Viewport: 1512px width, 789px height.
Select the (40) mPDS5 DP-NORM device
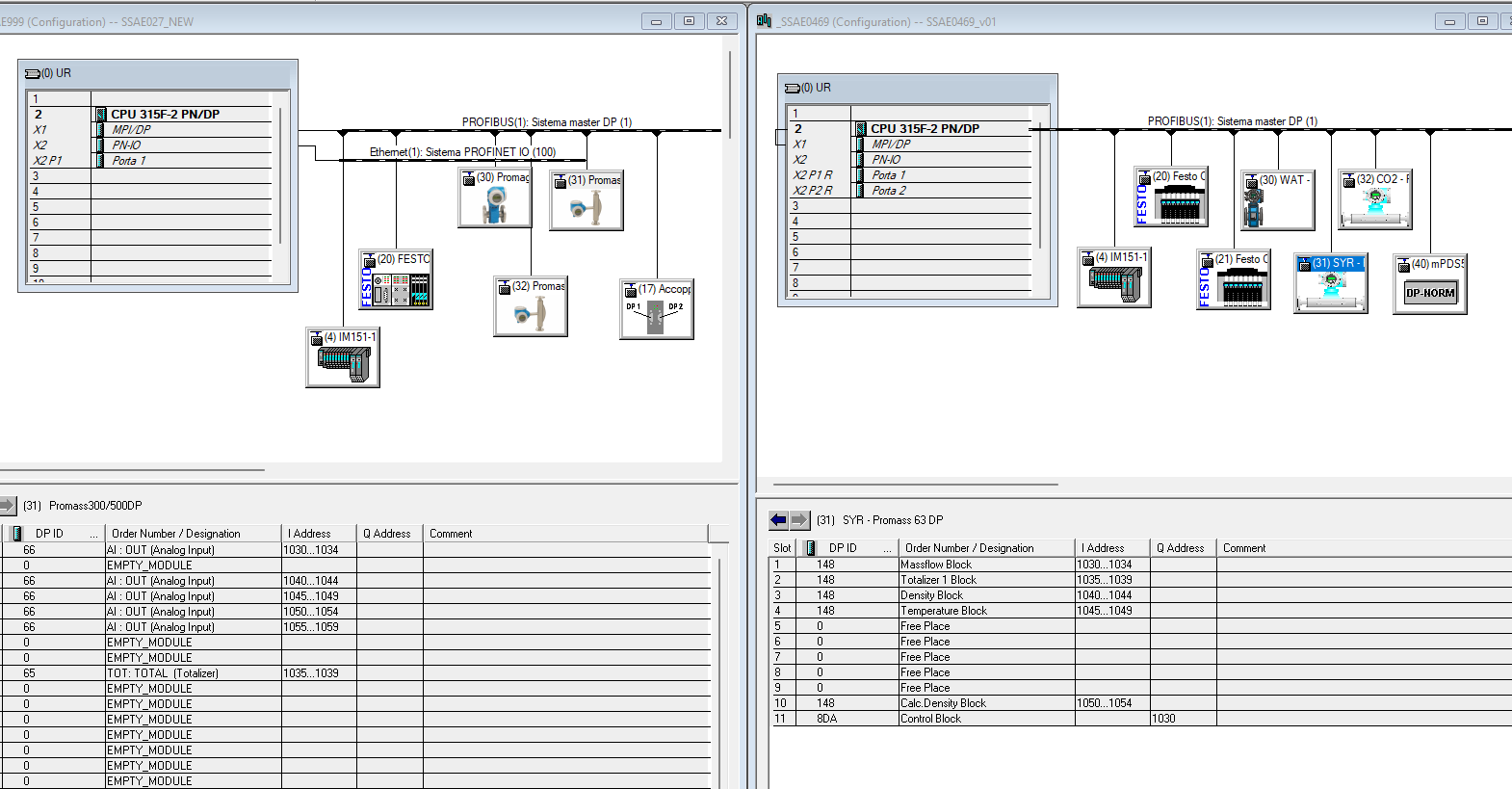tap(1430, 284)
